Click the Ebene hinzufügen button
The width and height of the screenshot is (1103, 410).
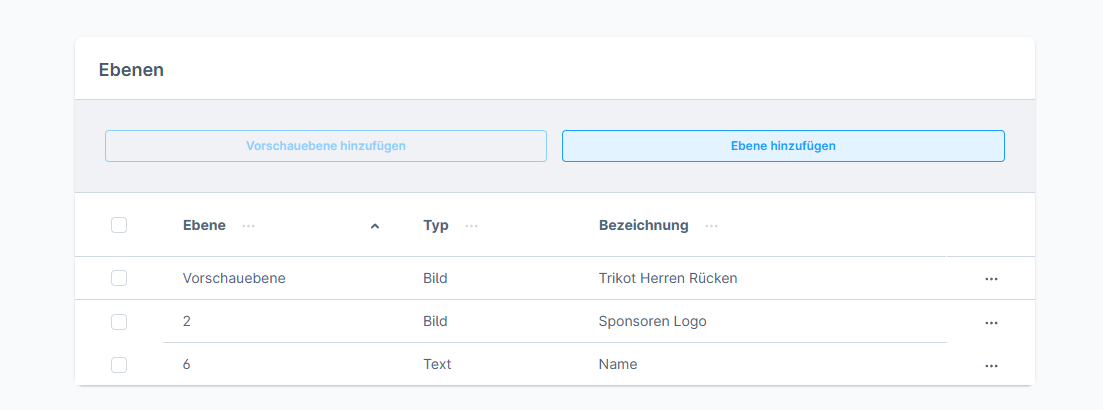(x=783, y=146)
